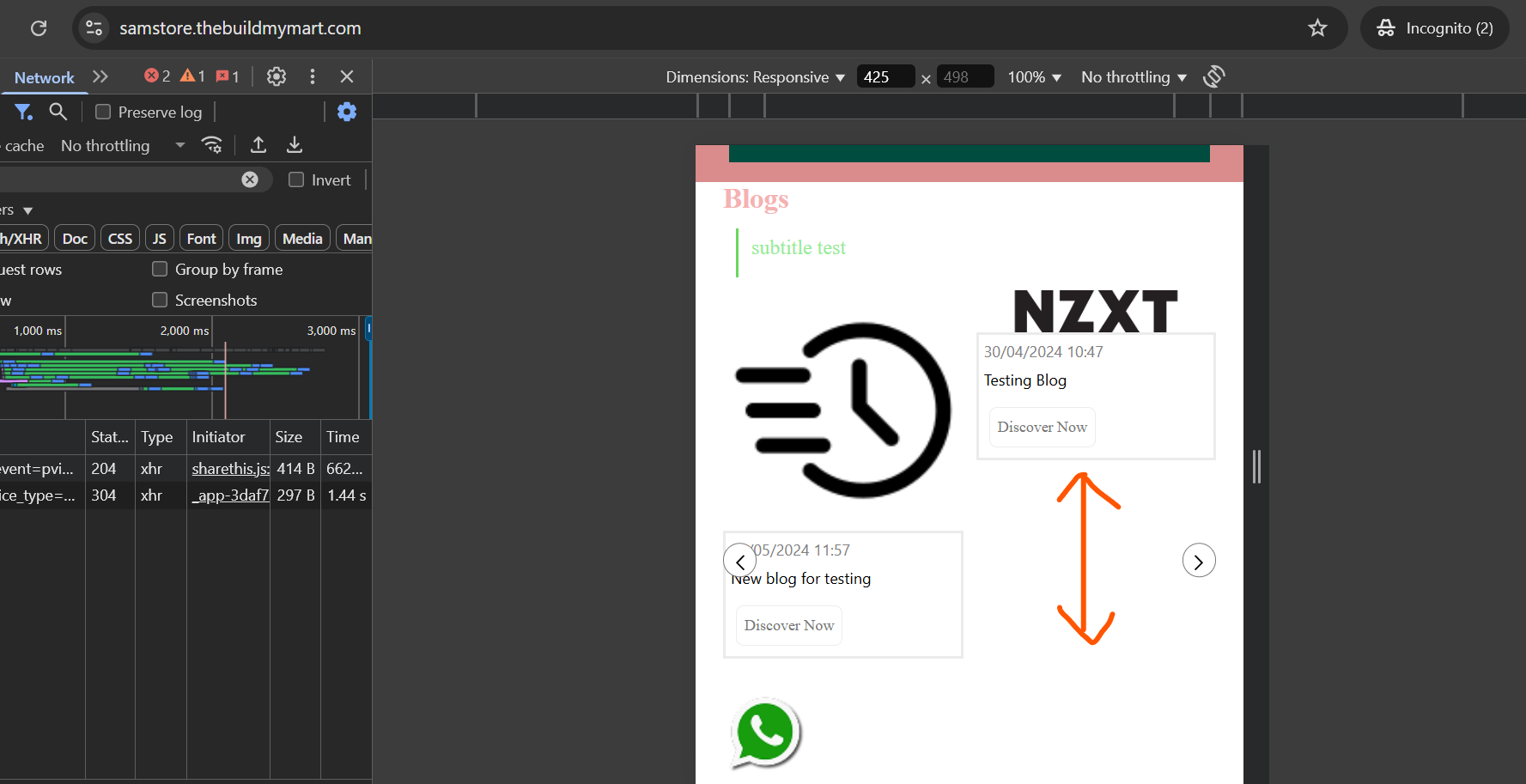This screenshot has height=784, width=1526.
Task: Open the sharethis.js initiator link
Action: point(230,469)
